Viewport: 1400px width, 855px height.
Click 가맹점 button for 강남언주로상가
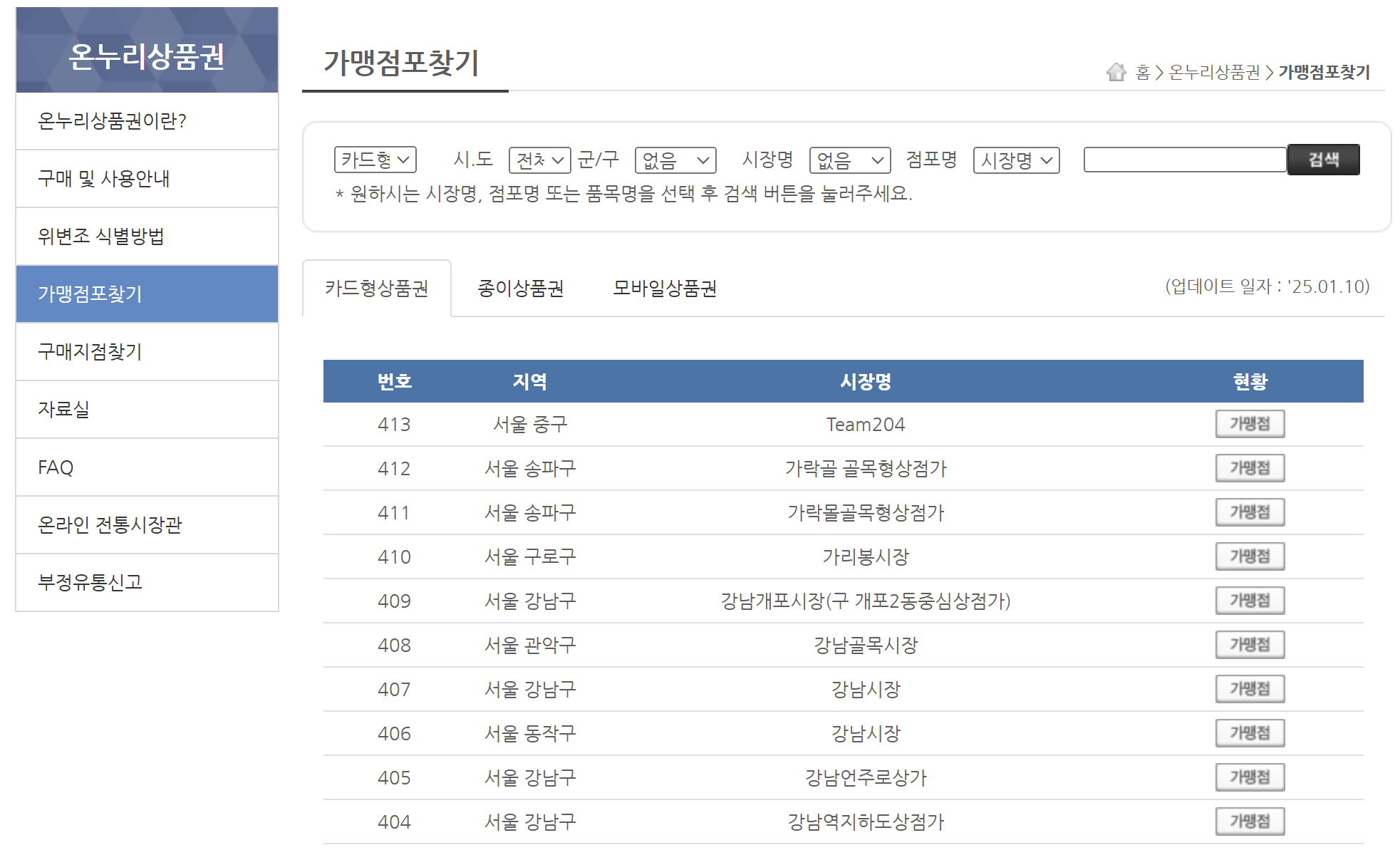(1249, 777)
